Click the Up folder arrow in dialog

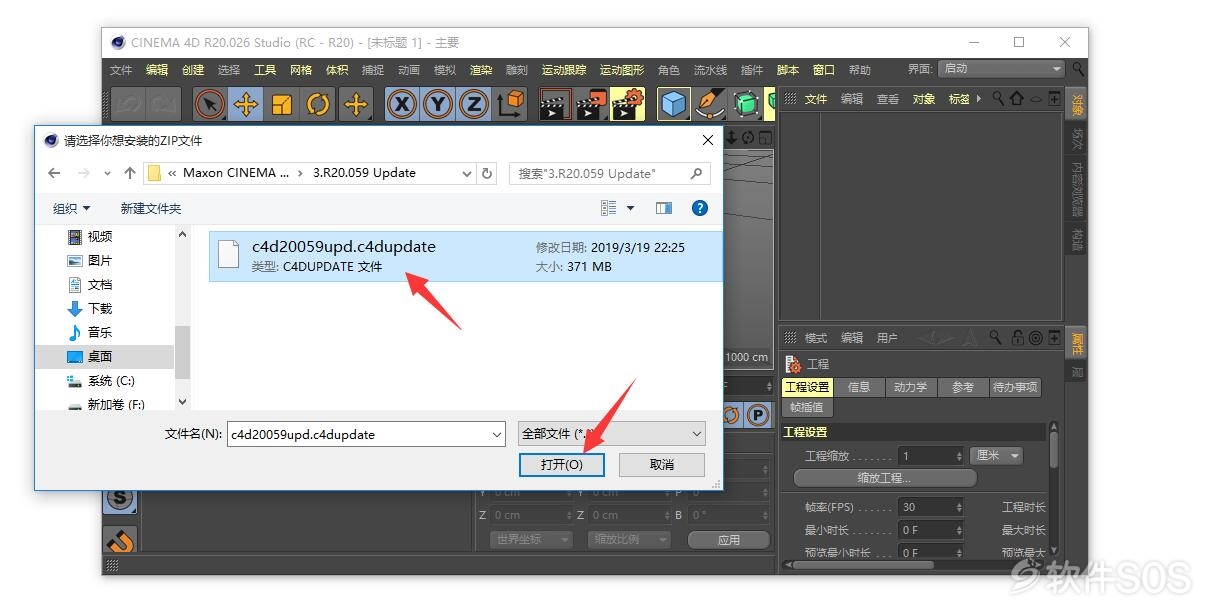[x=130, y=173]
